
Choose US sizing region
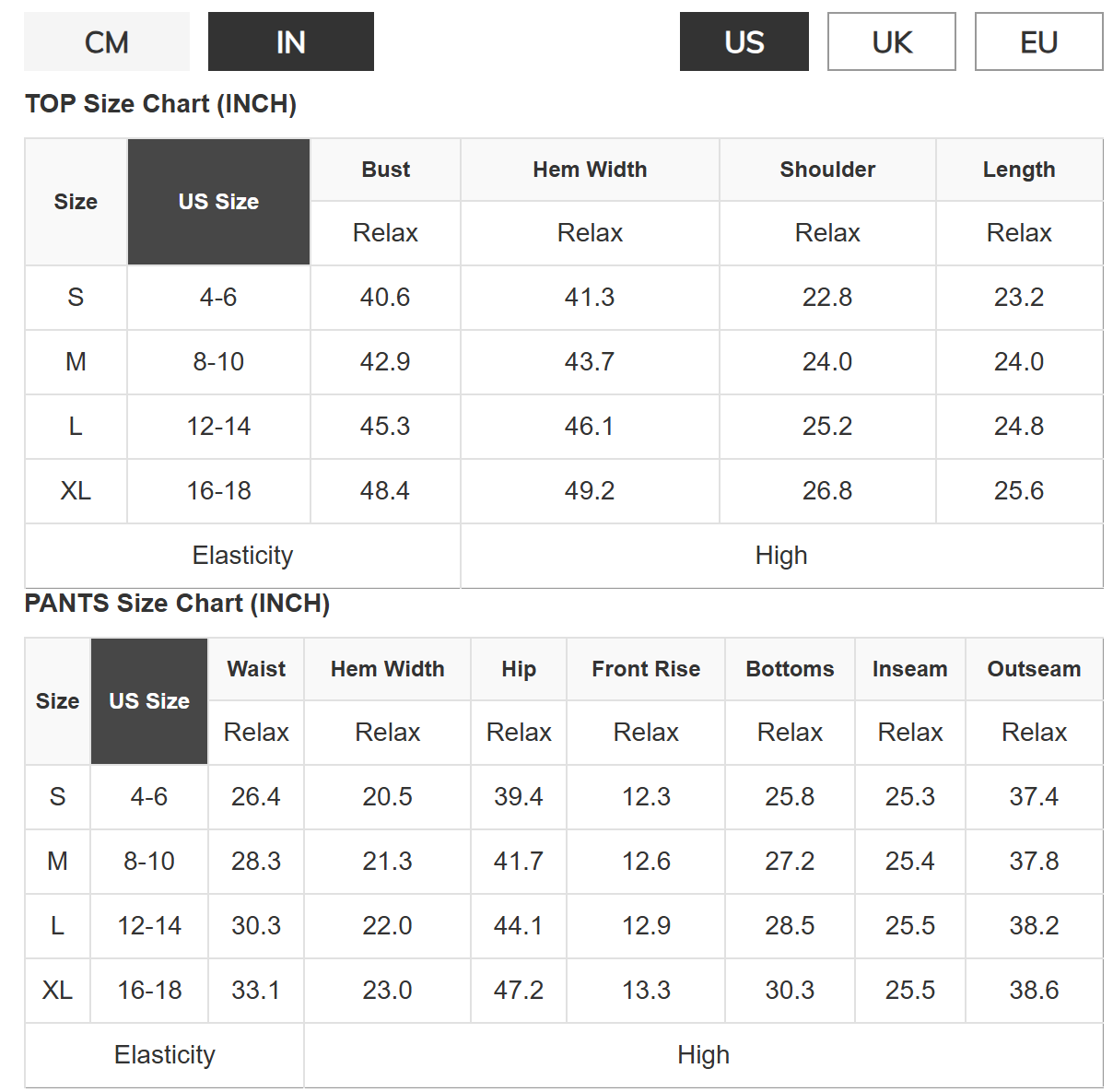tap(744, 41)
